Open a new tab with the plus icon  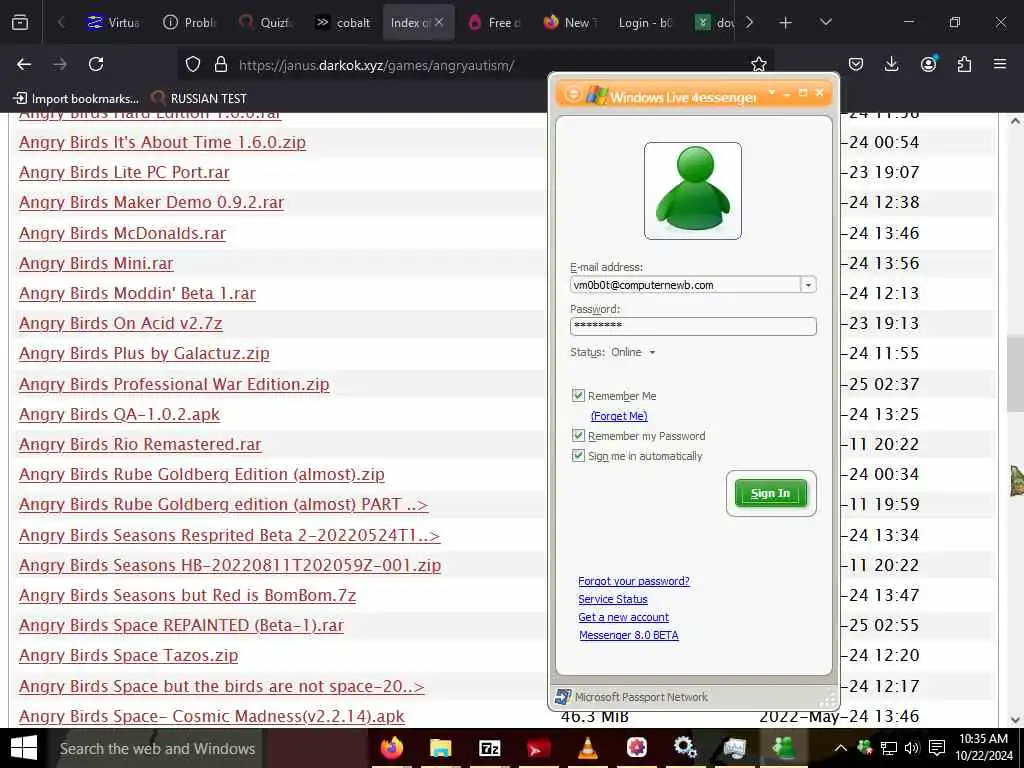coord(786,23)
